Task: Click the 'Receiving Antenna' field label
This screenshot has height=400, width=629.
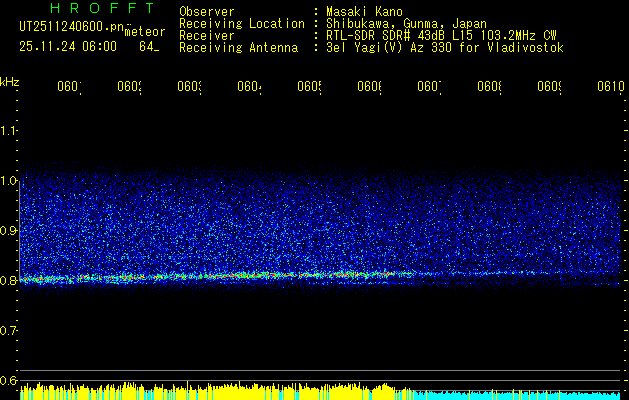Action: (238, 48)
